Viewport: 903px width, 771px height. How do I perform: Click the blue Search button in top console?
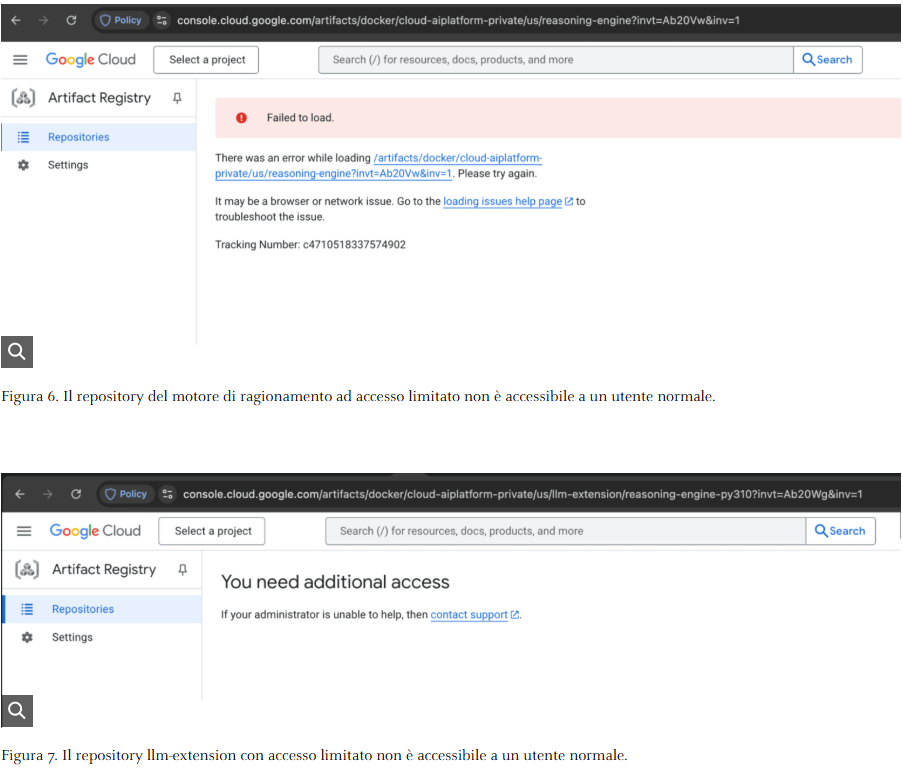(x=827, y=60)
